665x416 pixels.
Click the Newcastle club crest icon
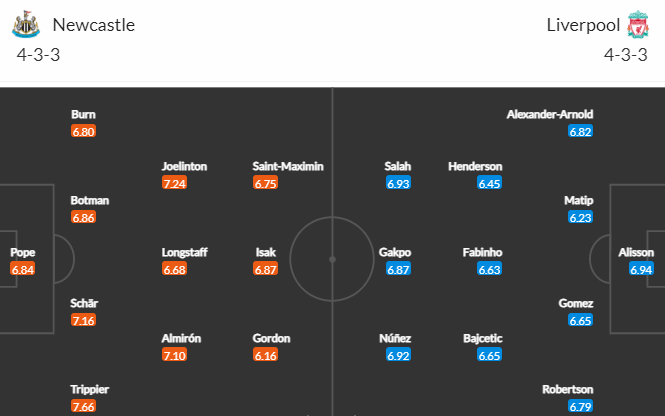(x=26, y=25)
